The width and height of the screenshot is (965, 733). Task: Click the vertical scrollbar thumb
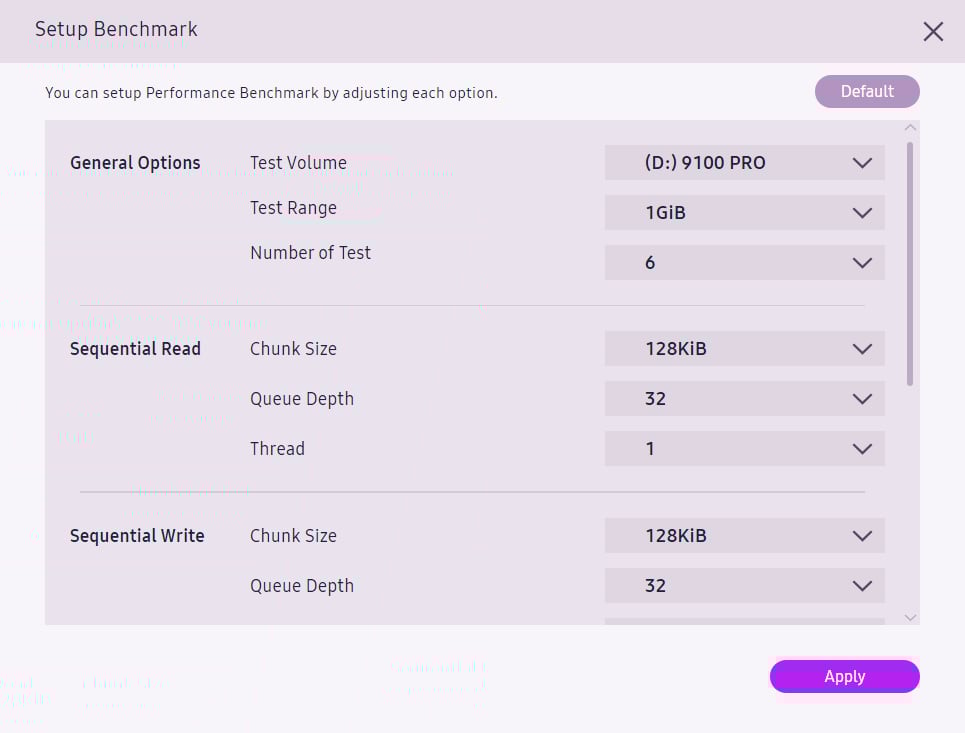[910, 263]
